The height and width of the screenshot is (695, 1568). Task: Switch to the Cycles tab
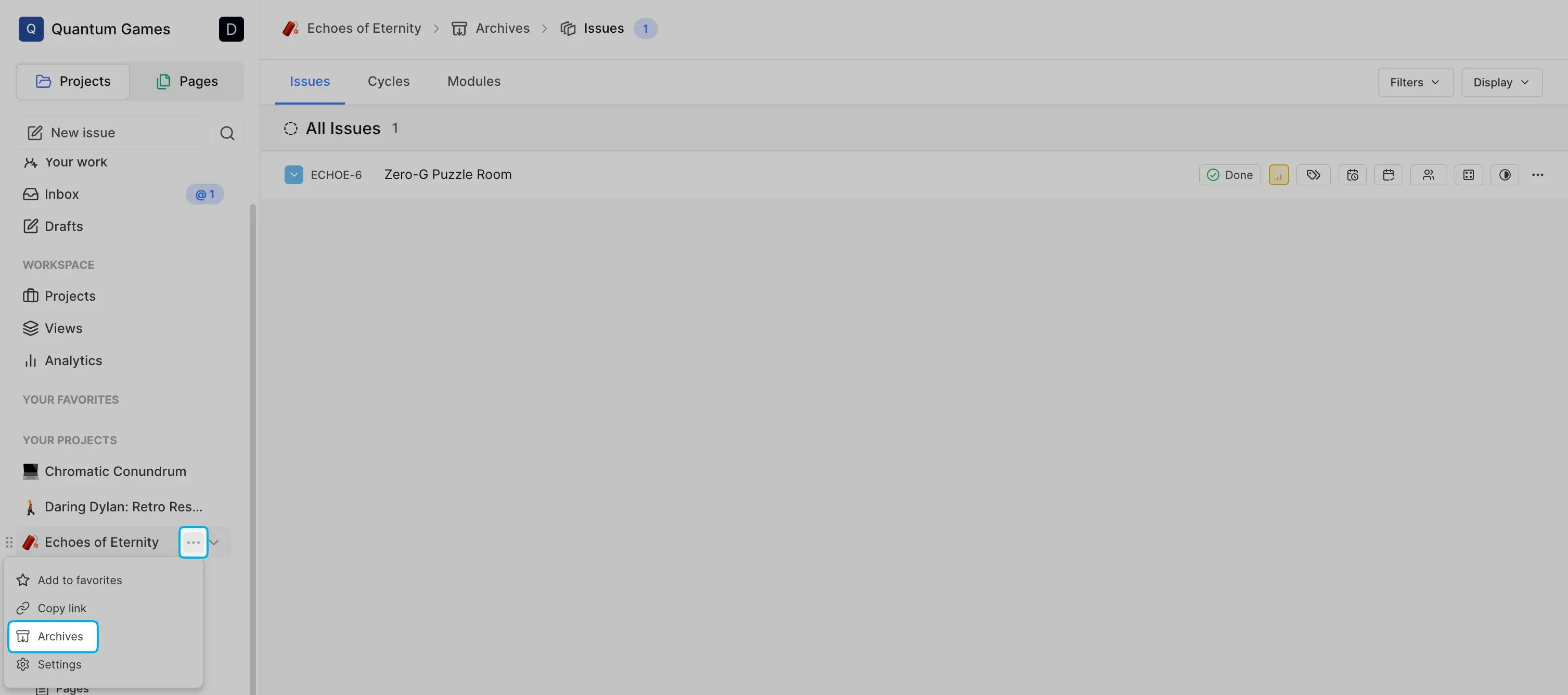tap(388, 81)
